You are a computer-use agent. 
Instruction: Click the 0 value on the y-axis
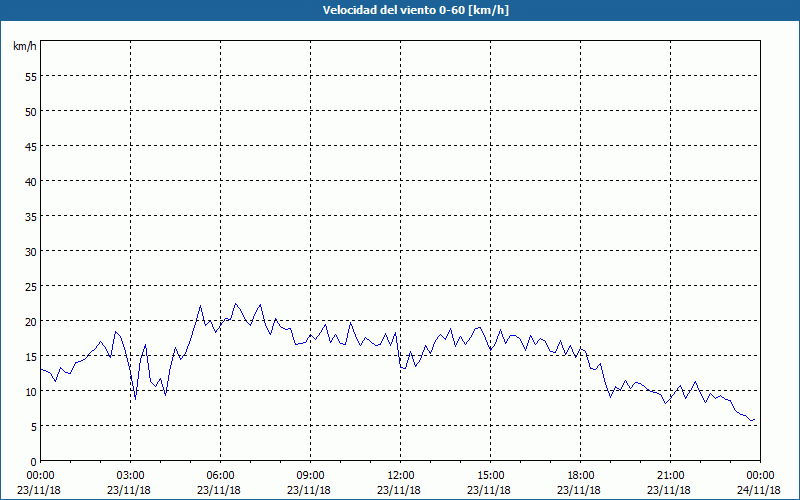click(34, 462)
